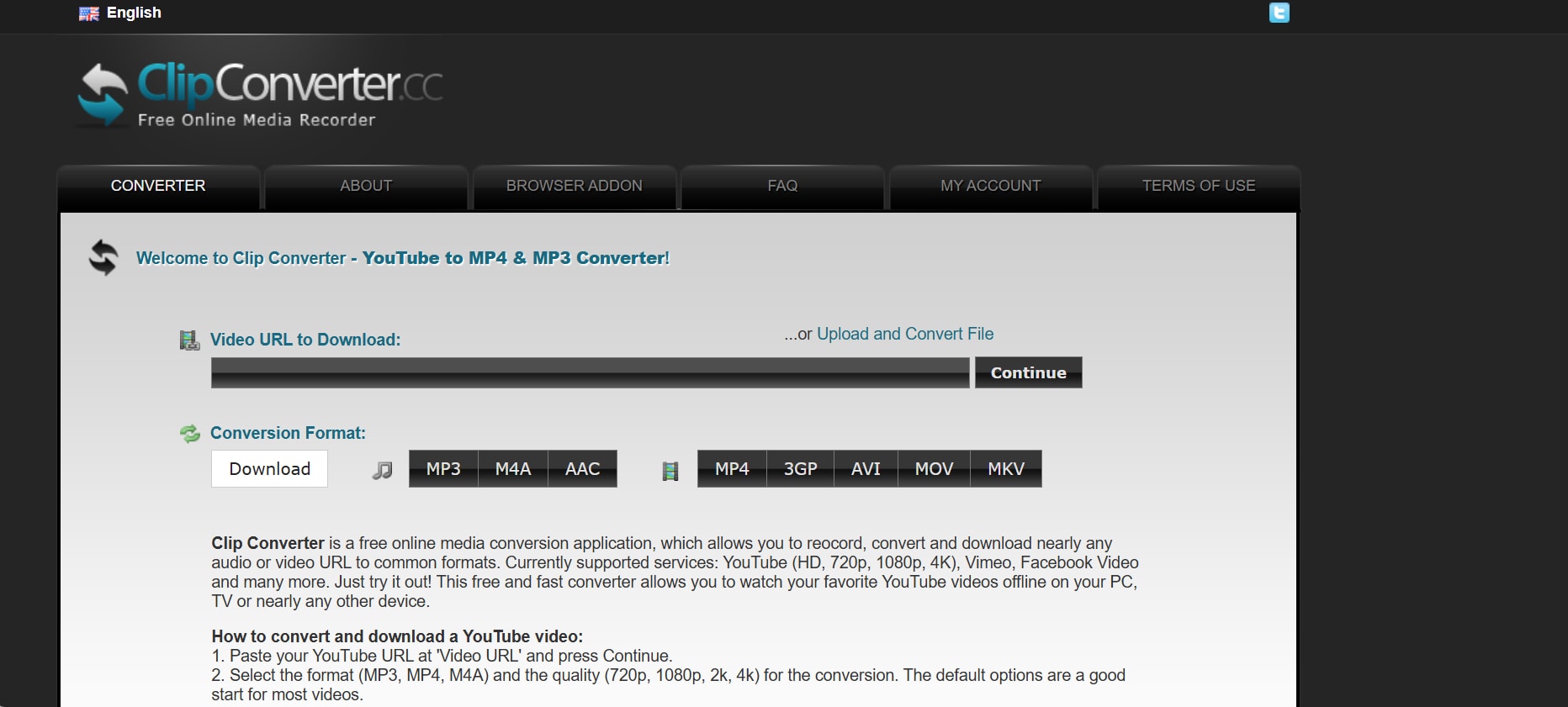Click 'How to convert and download a YouTube video' heading

[x=397, y=636]
